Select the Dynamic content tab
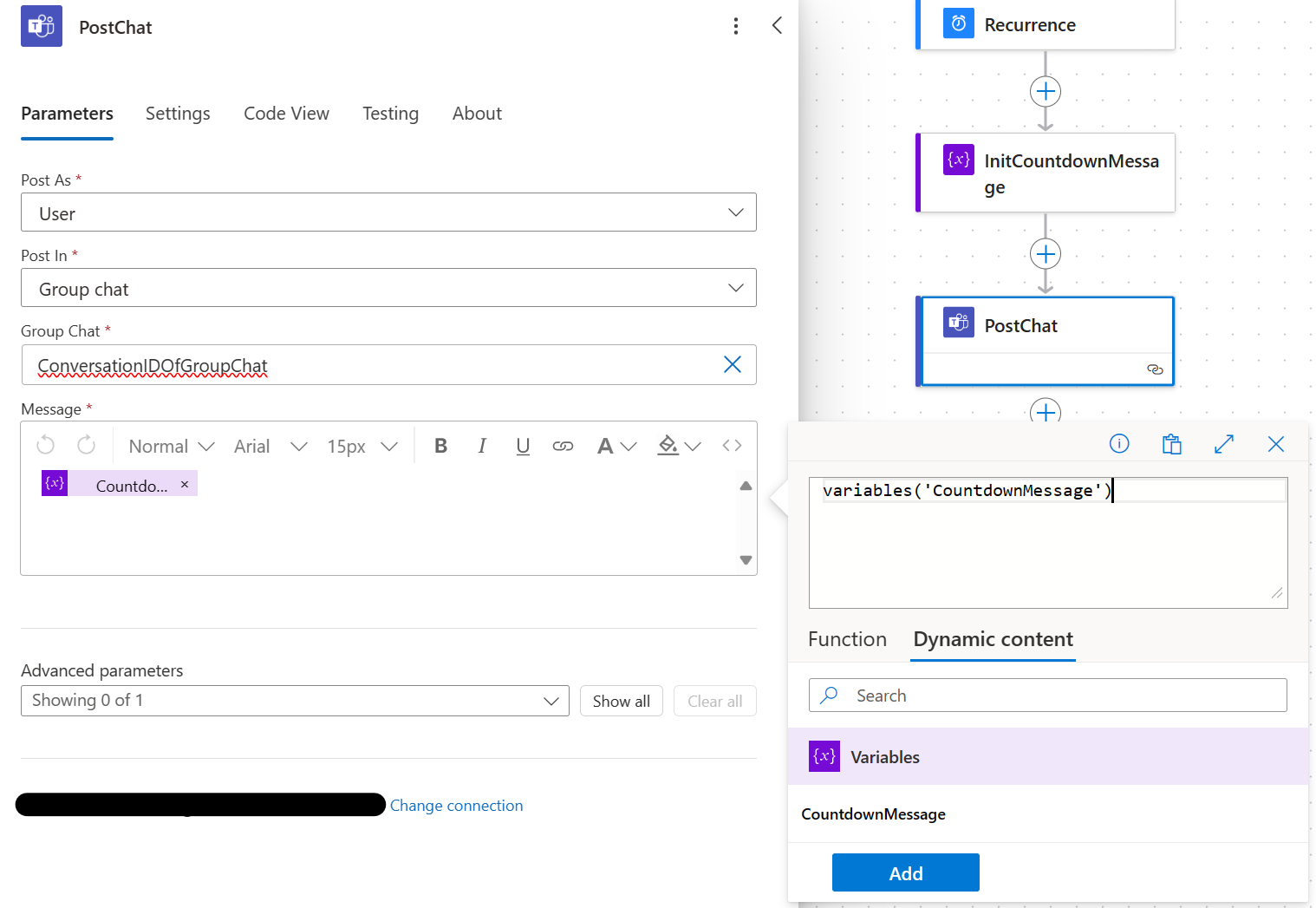Screen dimensions: 1316x908 pos(993,639)
